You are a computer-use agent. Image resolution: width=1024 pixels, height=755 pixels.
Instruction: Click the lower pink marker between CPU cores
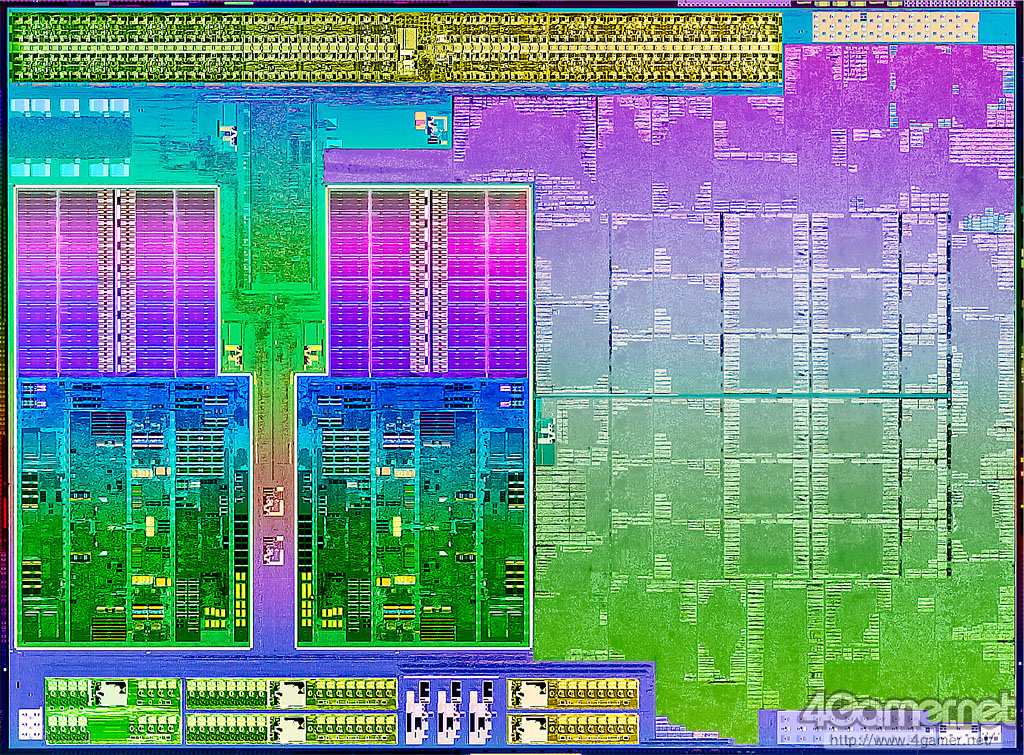[x=272, y=548]
